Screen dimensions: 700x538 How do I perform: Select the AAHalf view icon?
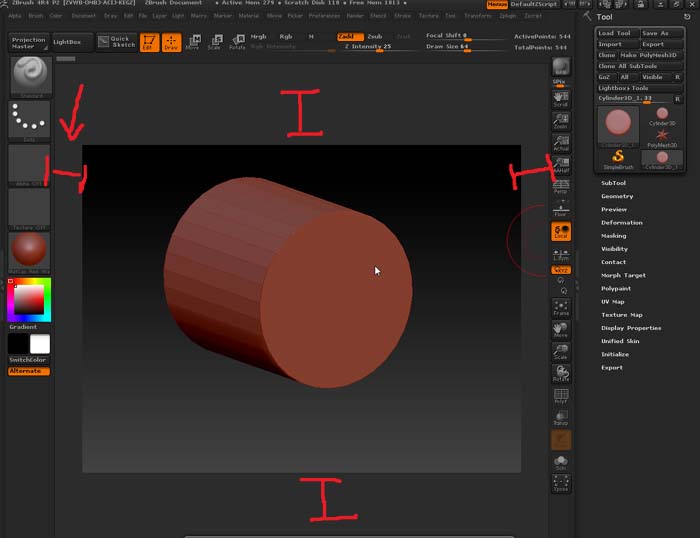pyautogui.click(x=561, y=166)
